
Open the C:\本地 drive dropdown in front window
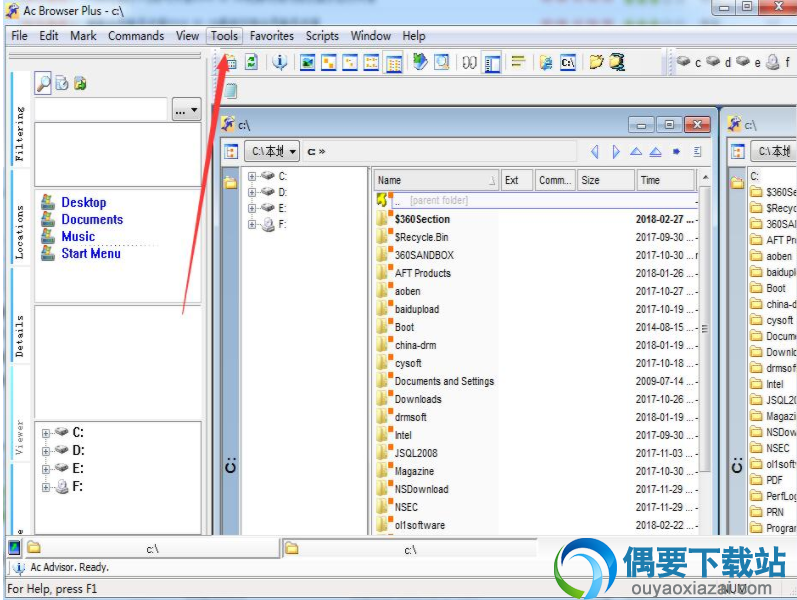tap(272, 152)
